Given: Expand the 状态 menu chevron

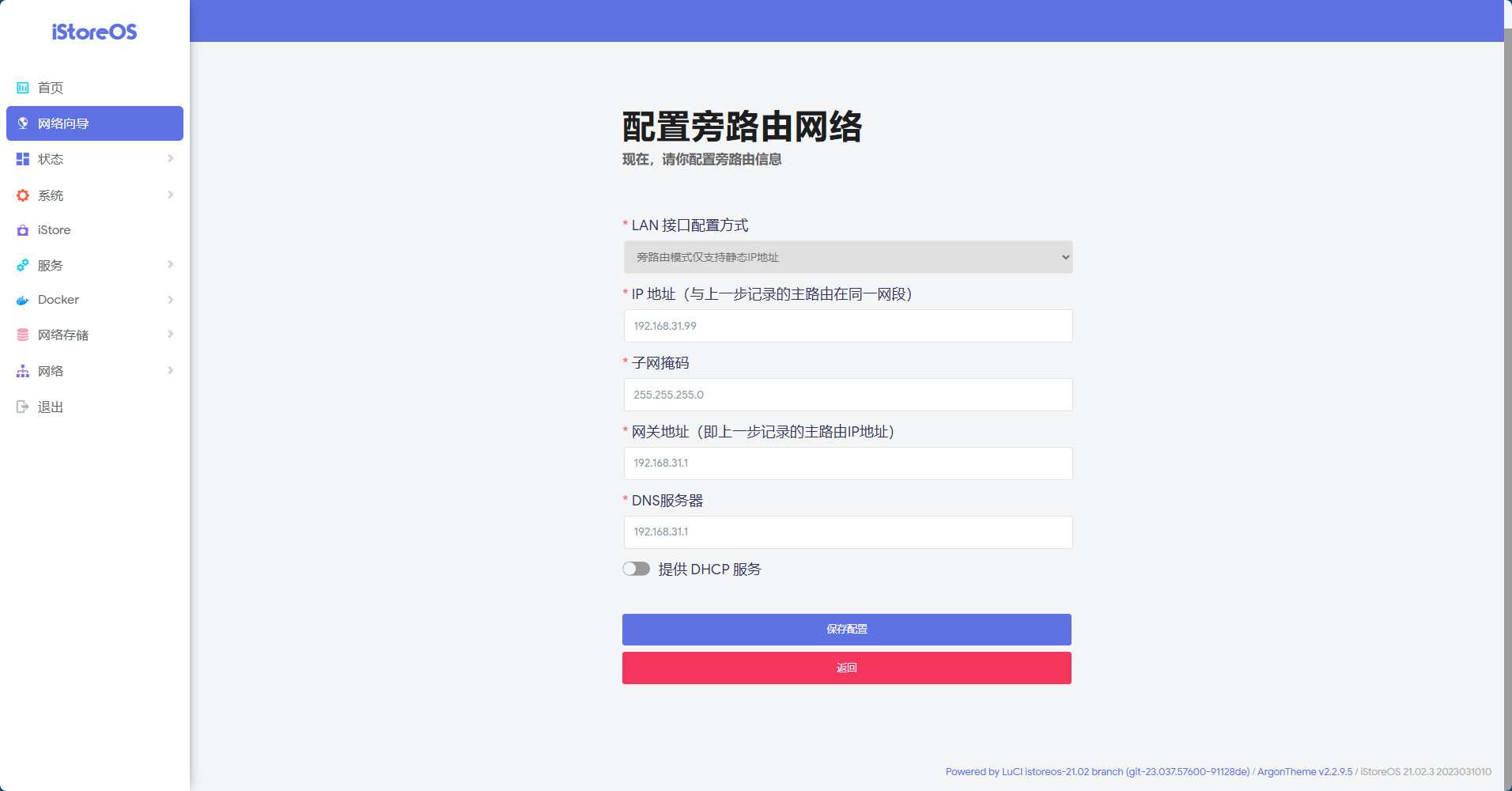Looking at the screenshot, I should coord(171,158).
